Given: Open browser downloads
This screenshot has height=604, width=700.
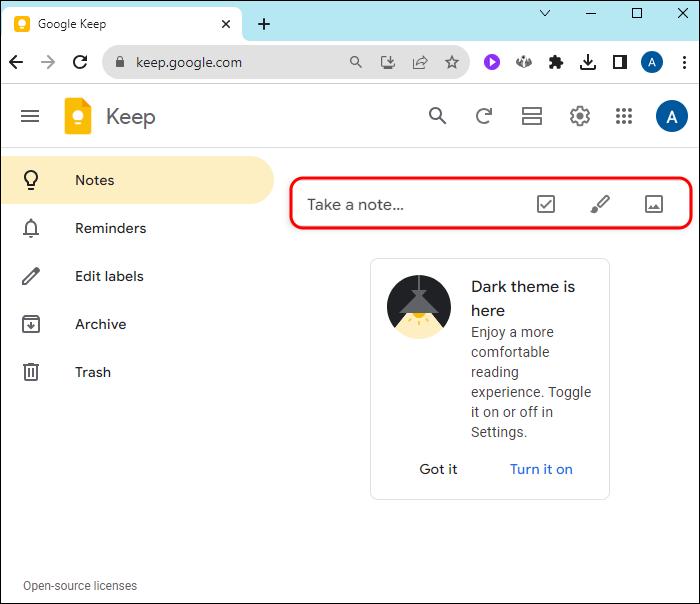Looking at the screenshot, I should 588,62.
